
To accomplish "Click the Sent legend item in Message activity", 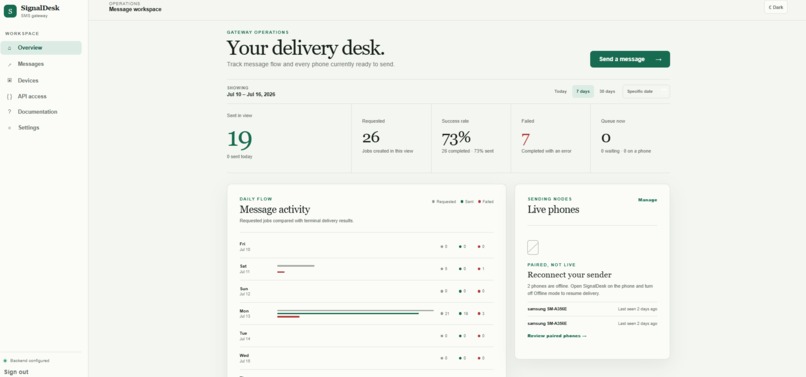I will coord(467,202).
